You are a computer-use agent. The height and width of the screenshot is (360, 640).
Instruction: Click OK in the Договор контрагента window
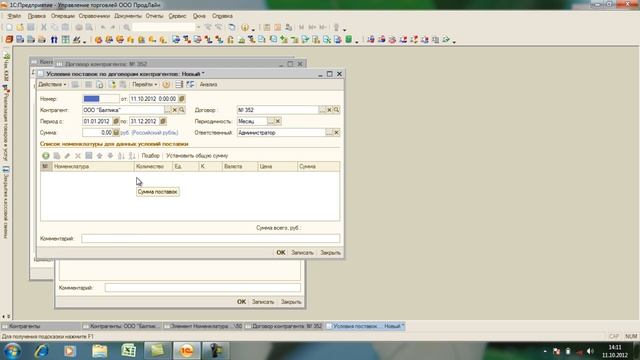(x=241, y=302)
